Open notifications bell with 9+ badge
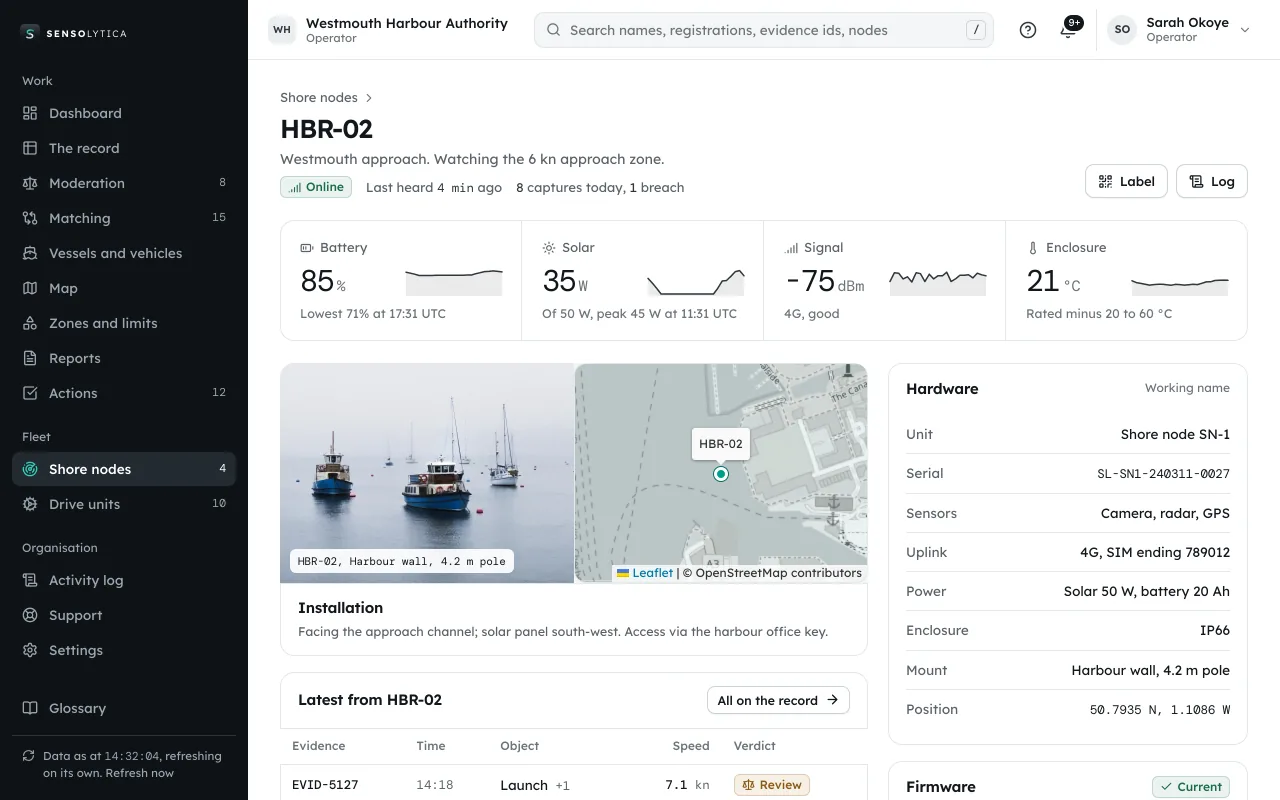1280x800 pixels. 1068,30
